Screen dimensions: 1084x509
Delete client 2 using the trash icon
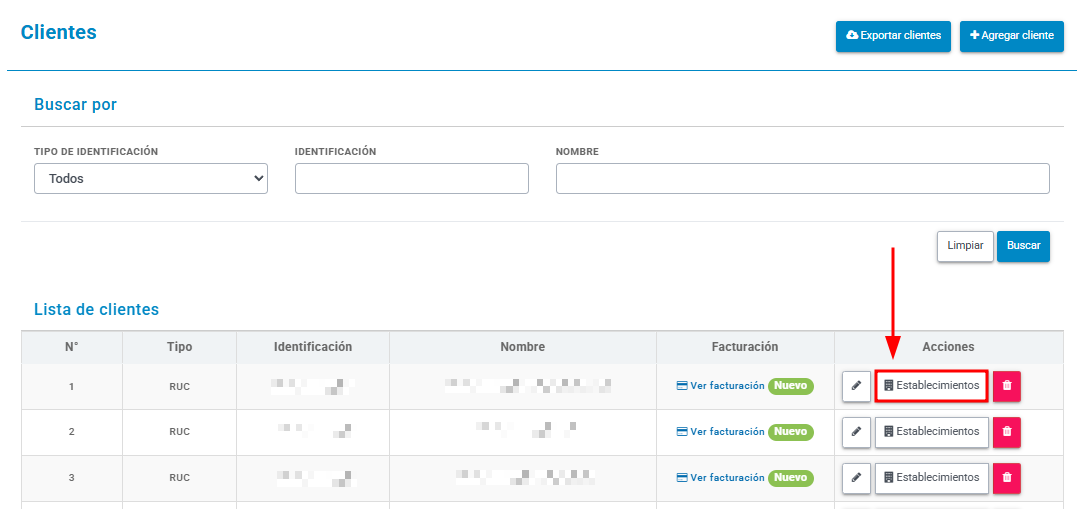tap(1007, 432)
